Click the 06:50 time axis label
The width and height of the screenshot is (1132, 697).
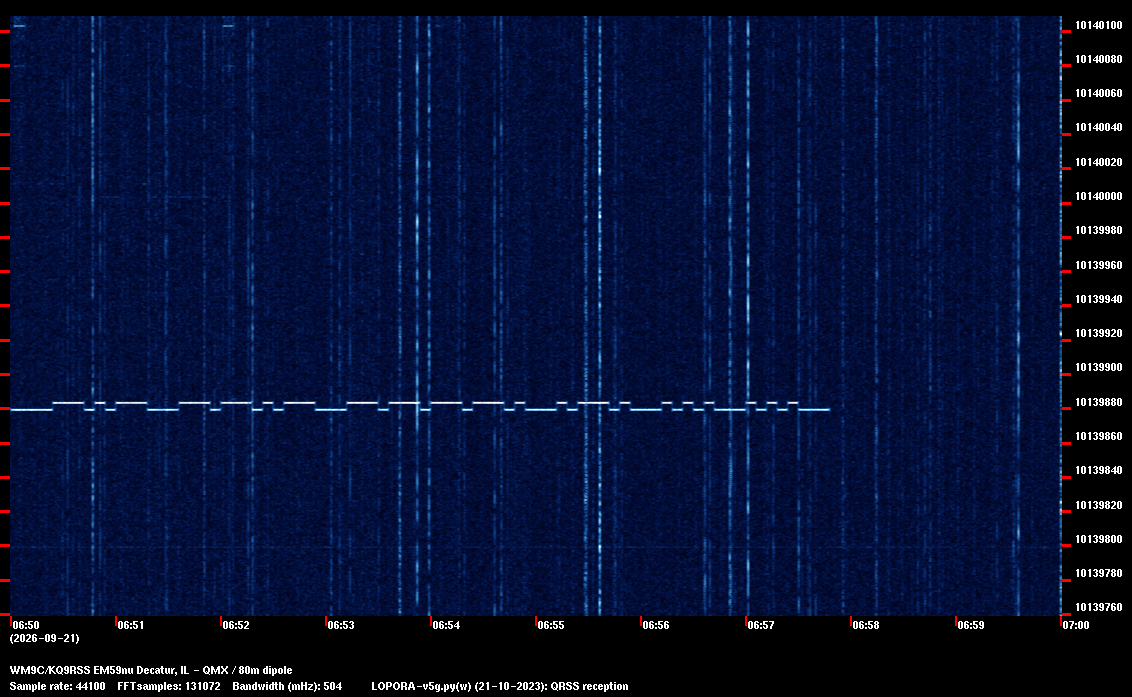coord(26,625)
